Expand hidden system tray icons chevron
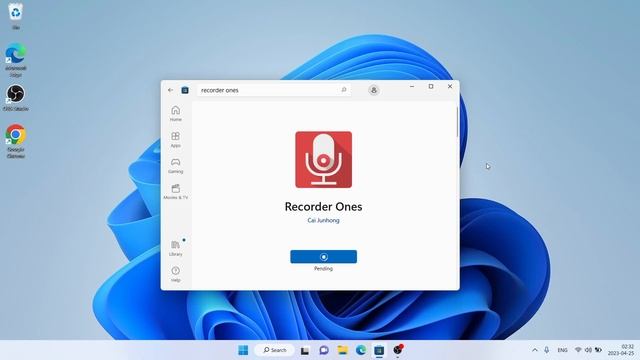Screen dimensions: 640x360 535,350
